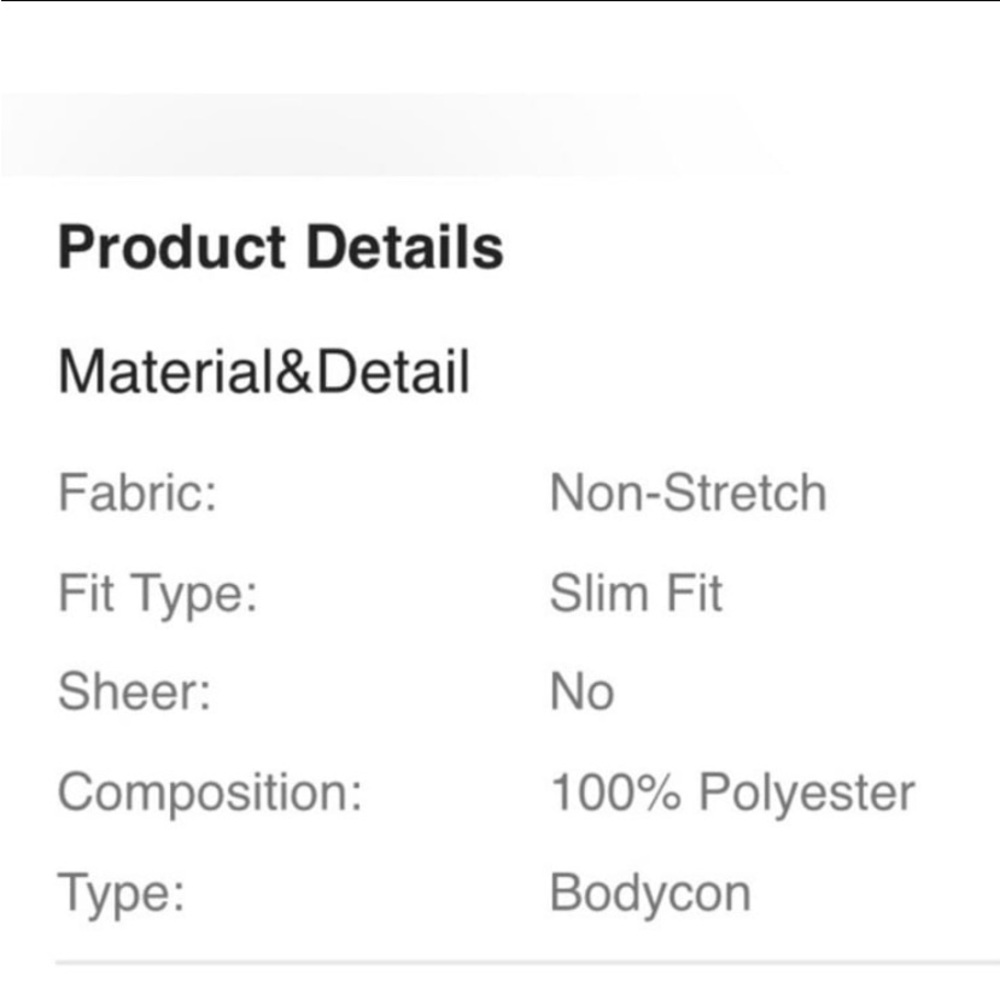Click the Sheer: label
This screenshot has height=1000, width=1000.
pos(135,692)
